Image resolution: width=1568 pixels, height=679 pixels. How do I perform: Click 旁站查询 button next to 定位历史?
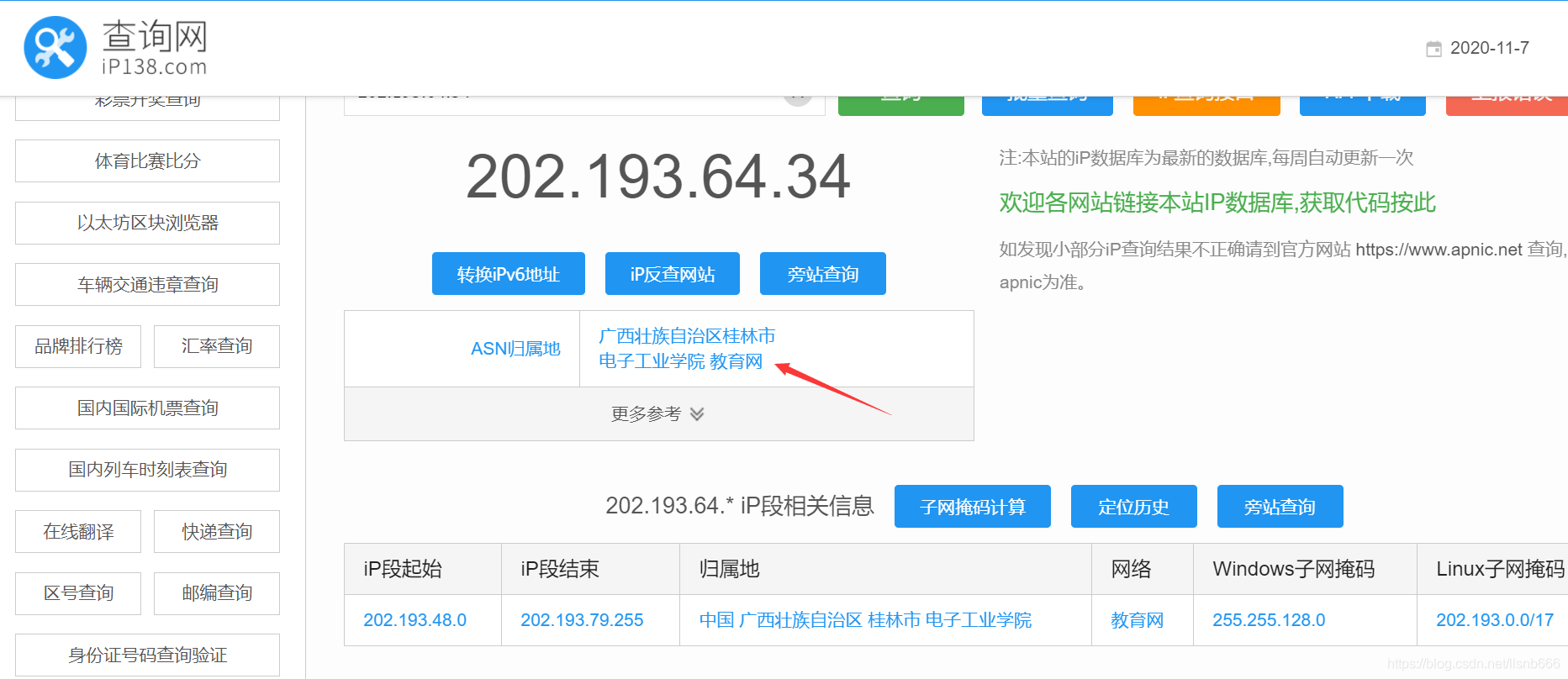[x=1280, y=507]
